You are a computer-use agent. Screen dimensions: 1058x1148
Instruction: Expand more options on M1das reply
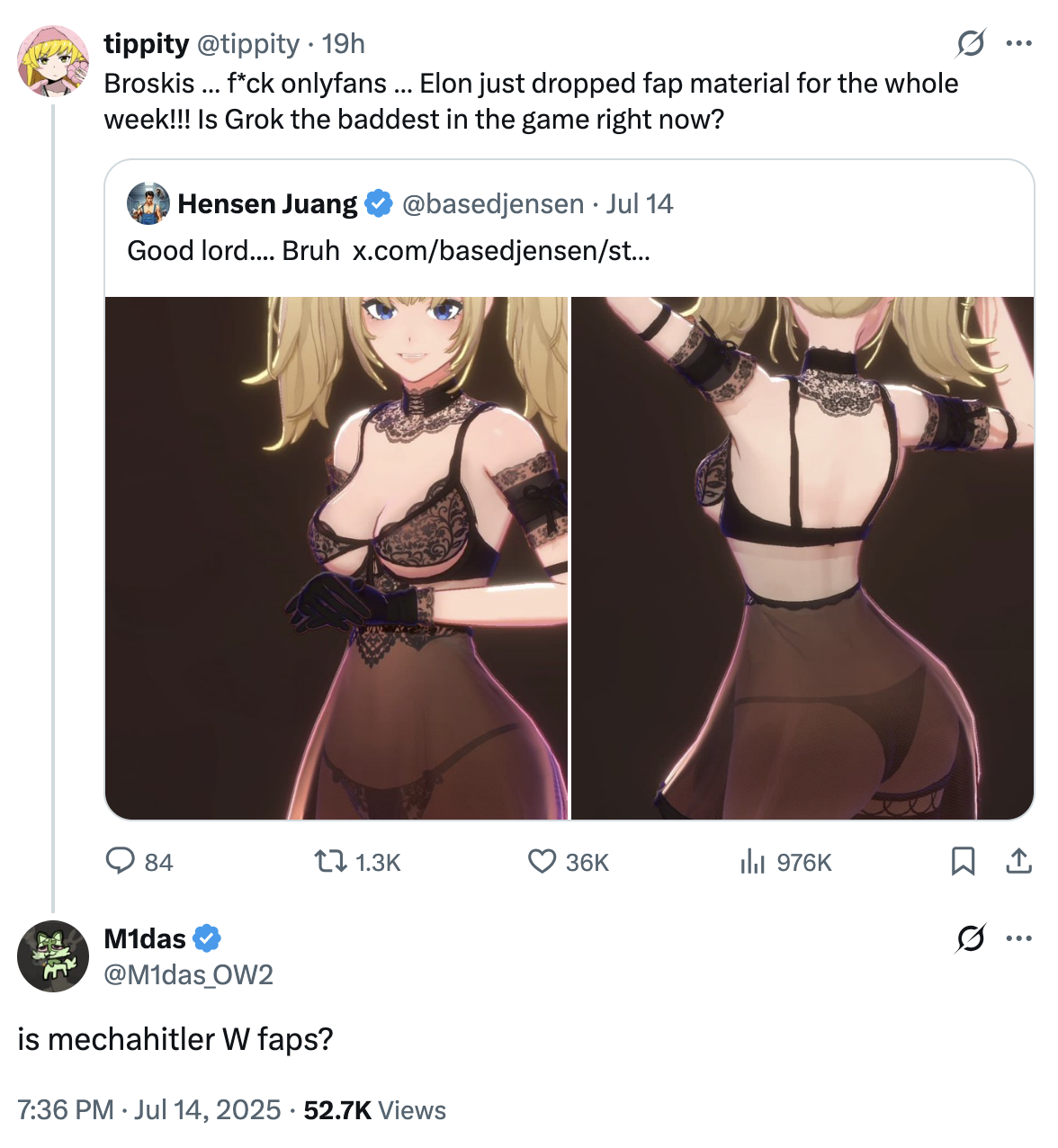[1019, 938]
